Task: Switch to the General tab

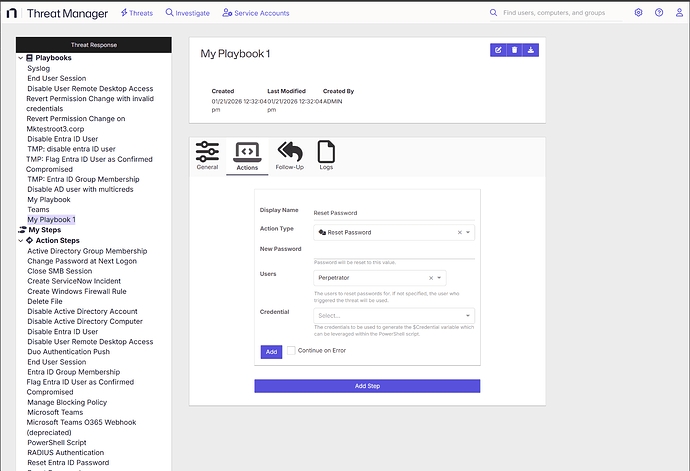Action: (207, 155)
